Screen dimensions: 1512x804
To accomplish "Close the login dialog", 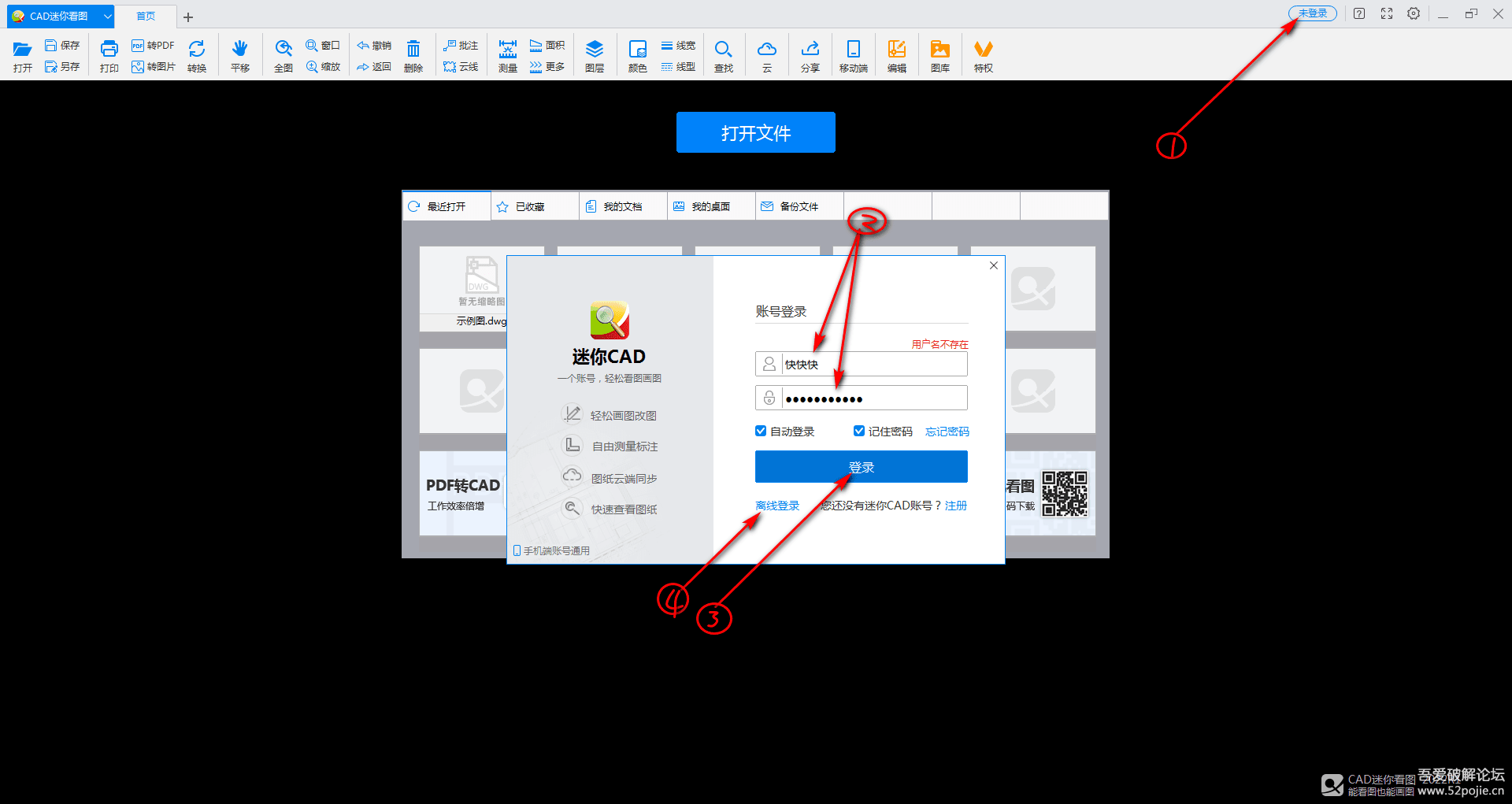I will coord(994,265).
